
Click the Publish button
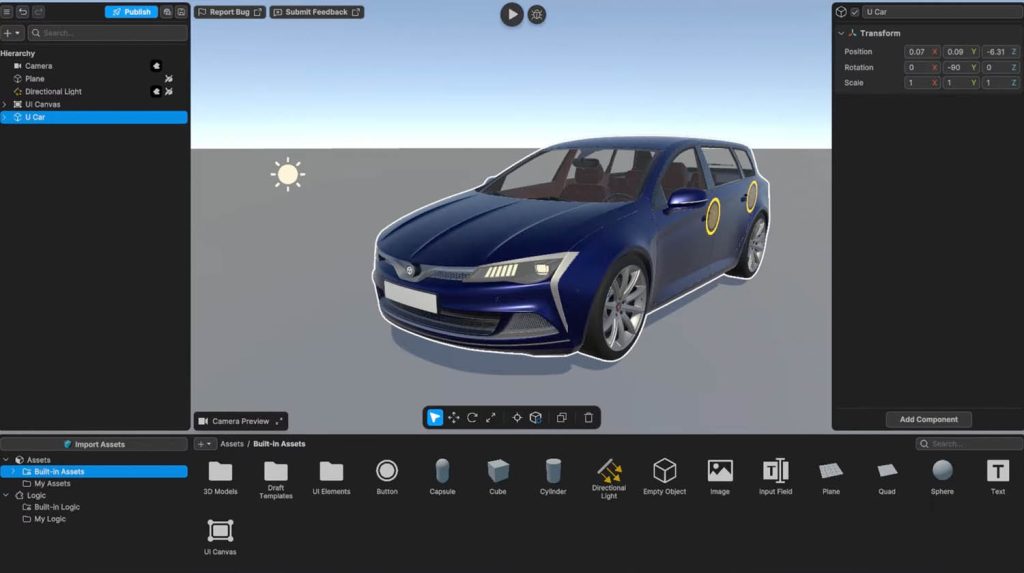[x=131, y=12]
